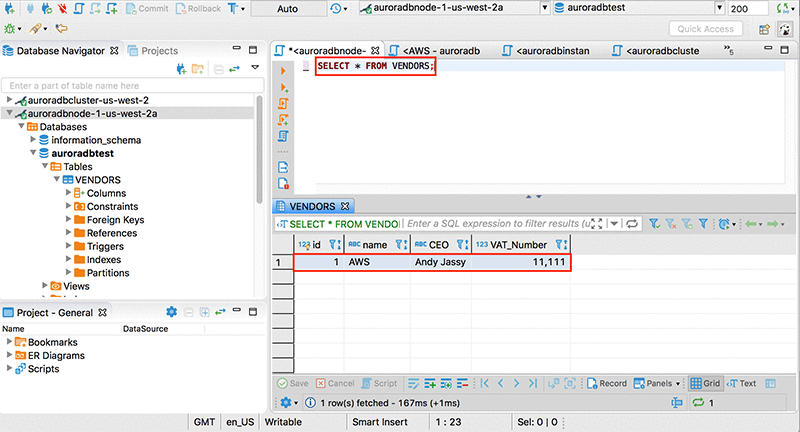Viewport: 800px width, 432px height.
Task: Click the Disconnect red plug icon
Action: coord(62,8)
